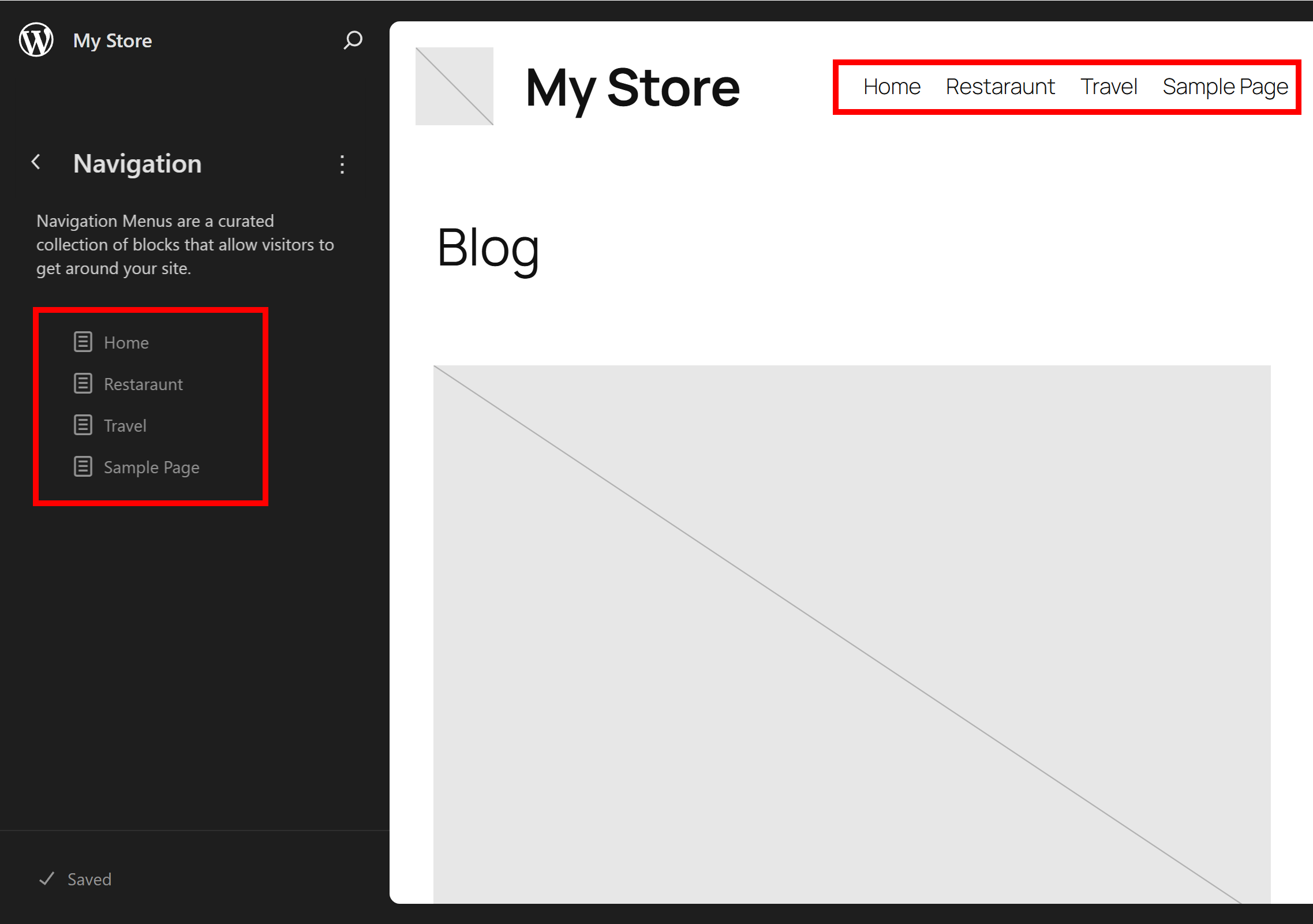
Task: Select Home in the sidebar navigation list
Action: (x=126, y=343)
